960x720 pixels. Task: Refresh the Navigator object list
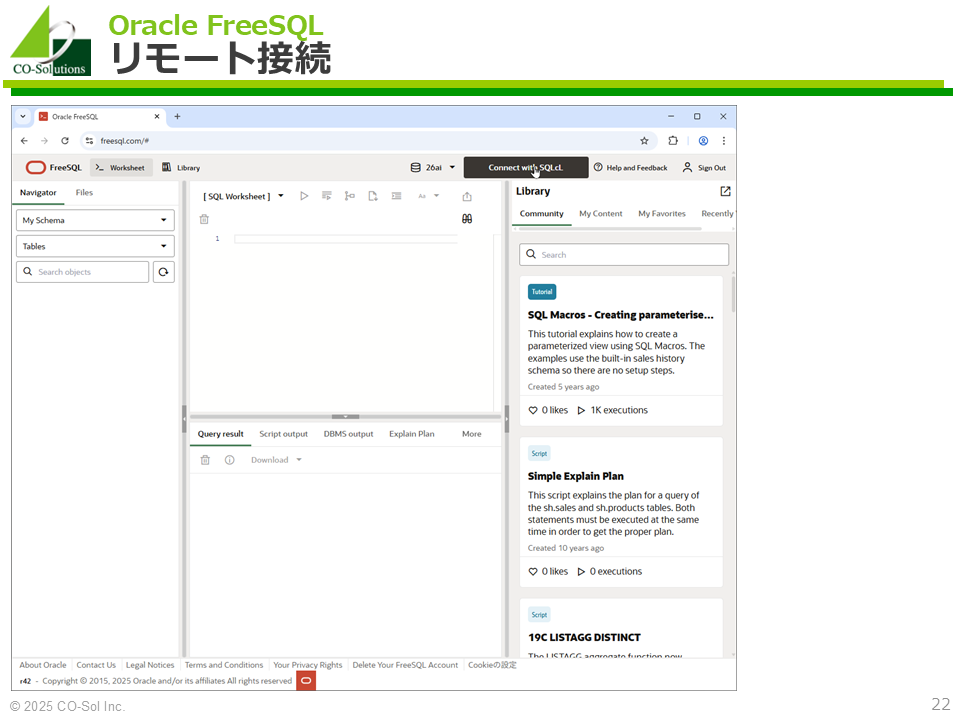164,272
